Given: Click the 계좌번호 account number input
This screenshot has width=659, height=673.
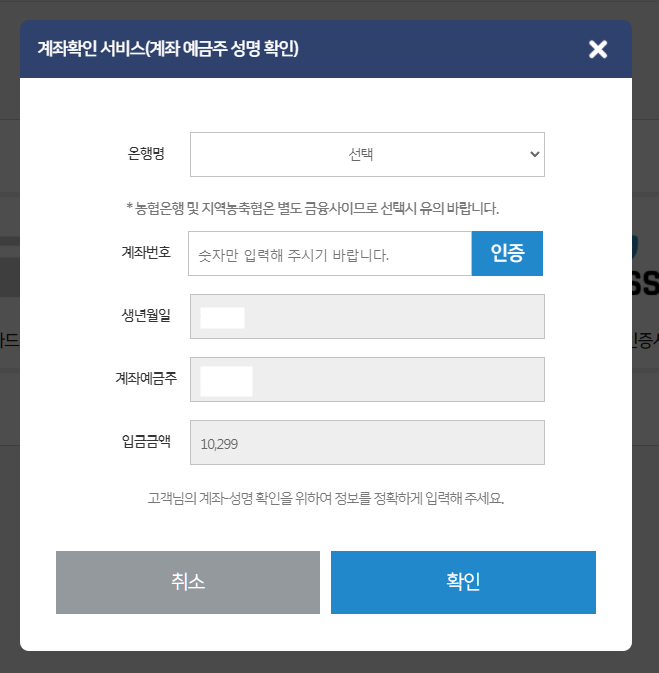Looking at the screenshot, I should [x=329, y=254].
